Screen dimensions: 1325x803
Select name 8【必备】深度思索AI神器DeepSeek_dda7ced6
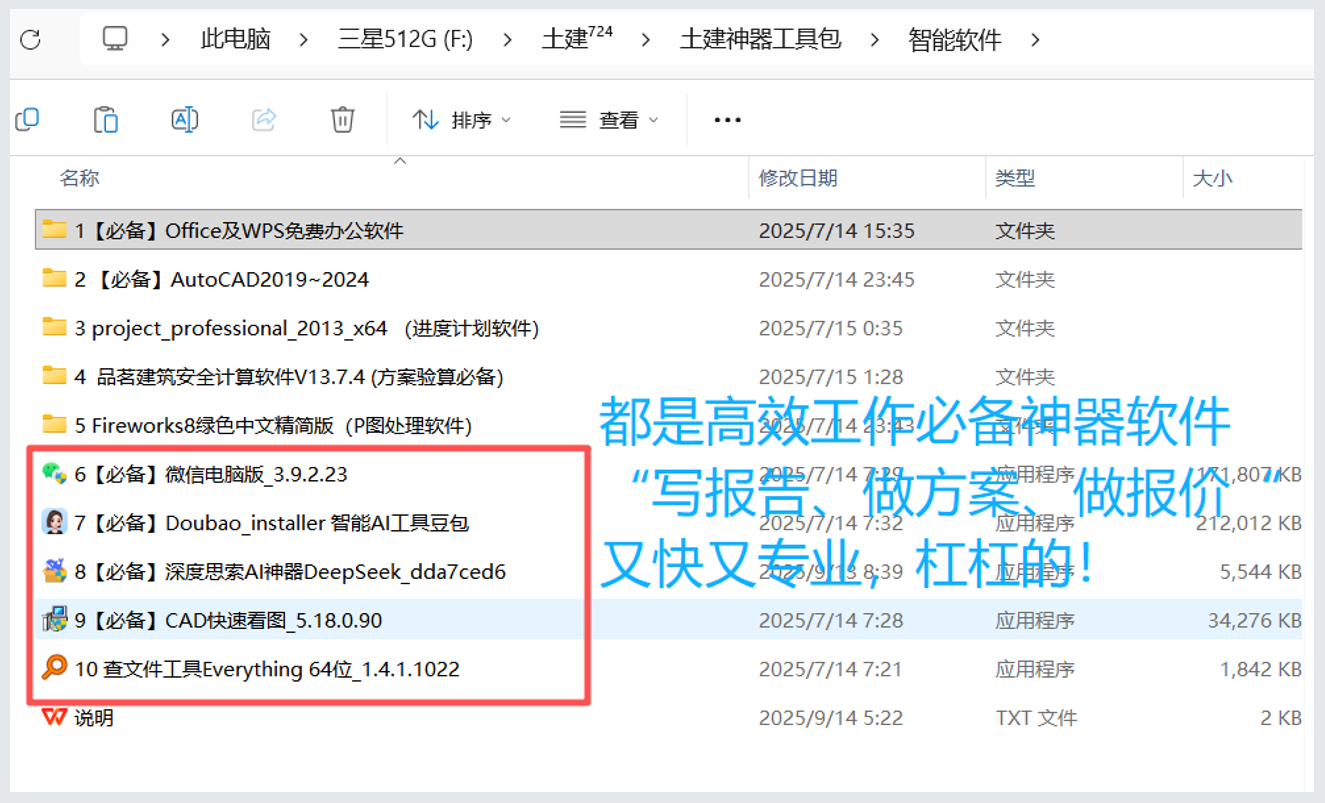[x=290, y=572]
